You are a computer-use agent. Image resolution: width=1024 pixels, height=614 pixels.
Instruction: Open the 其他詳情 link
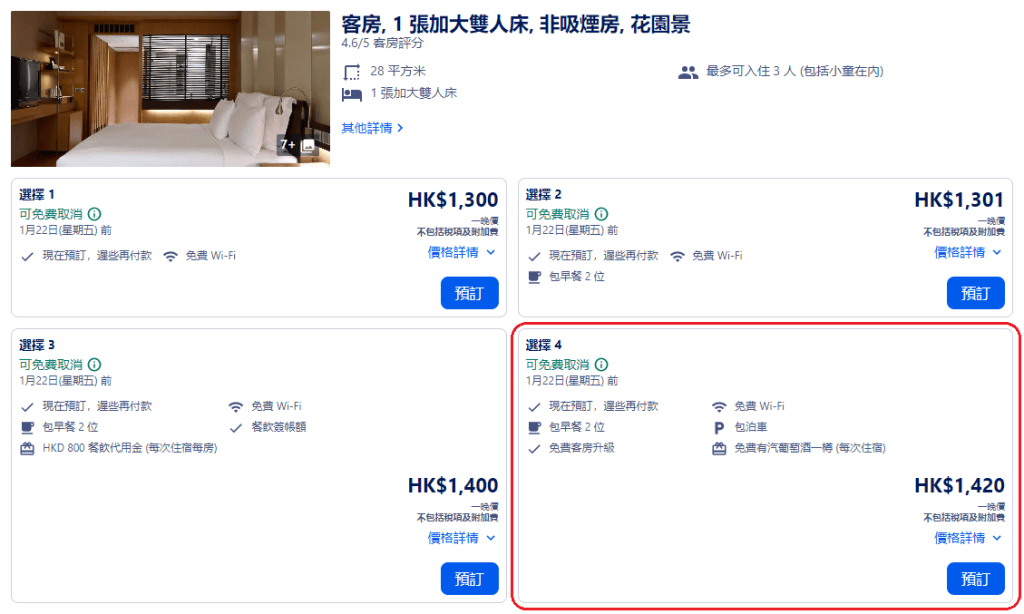372,128
